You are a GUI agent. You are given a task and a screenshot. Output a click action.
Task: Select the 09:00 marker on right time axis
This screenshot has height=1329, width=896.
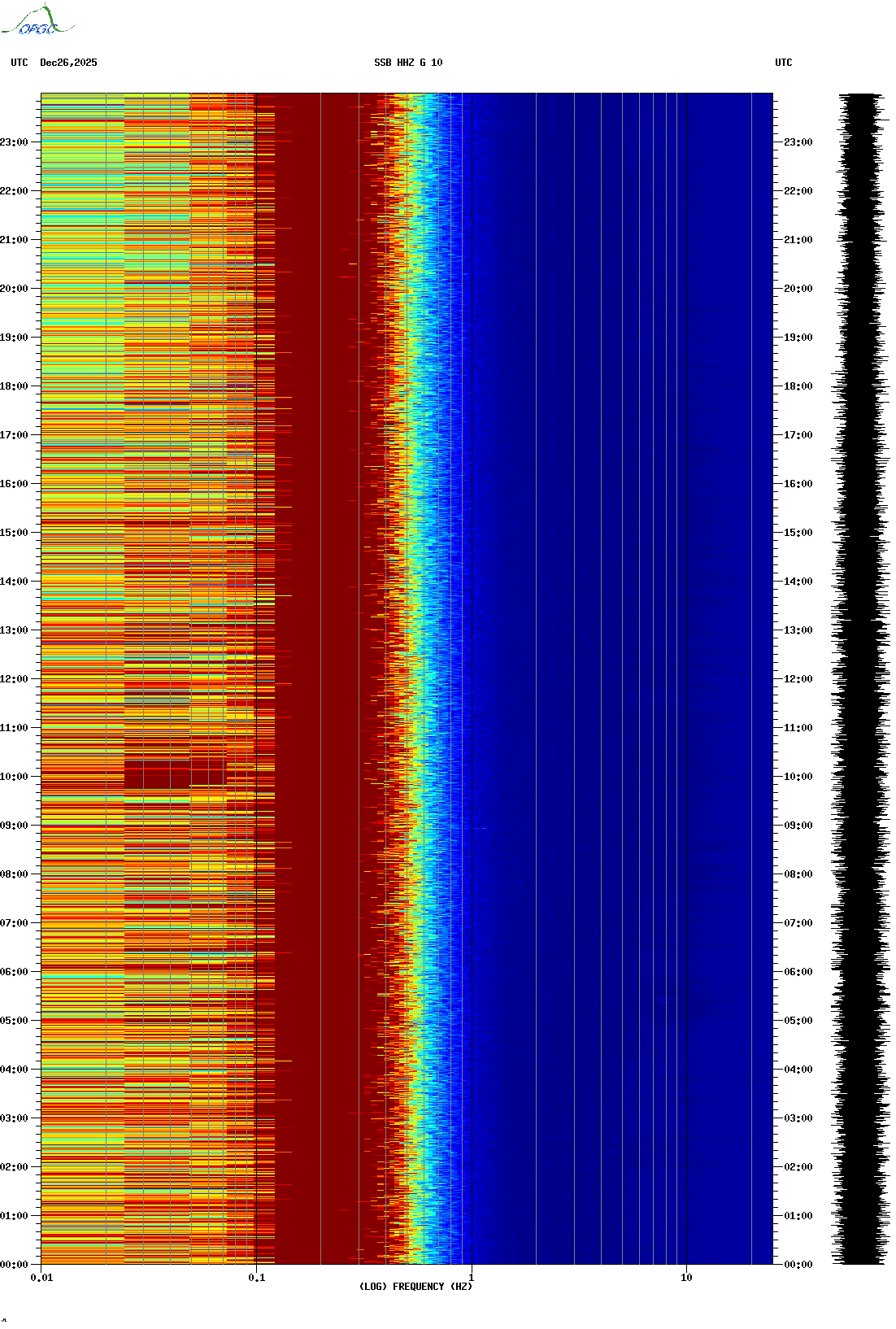point(798,826)
